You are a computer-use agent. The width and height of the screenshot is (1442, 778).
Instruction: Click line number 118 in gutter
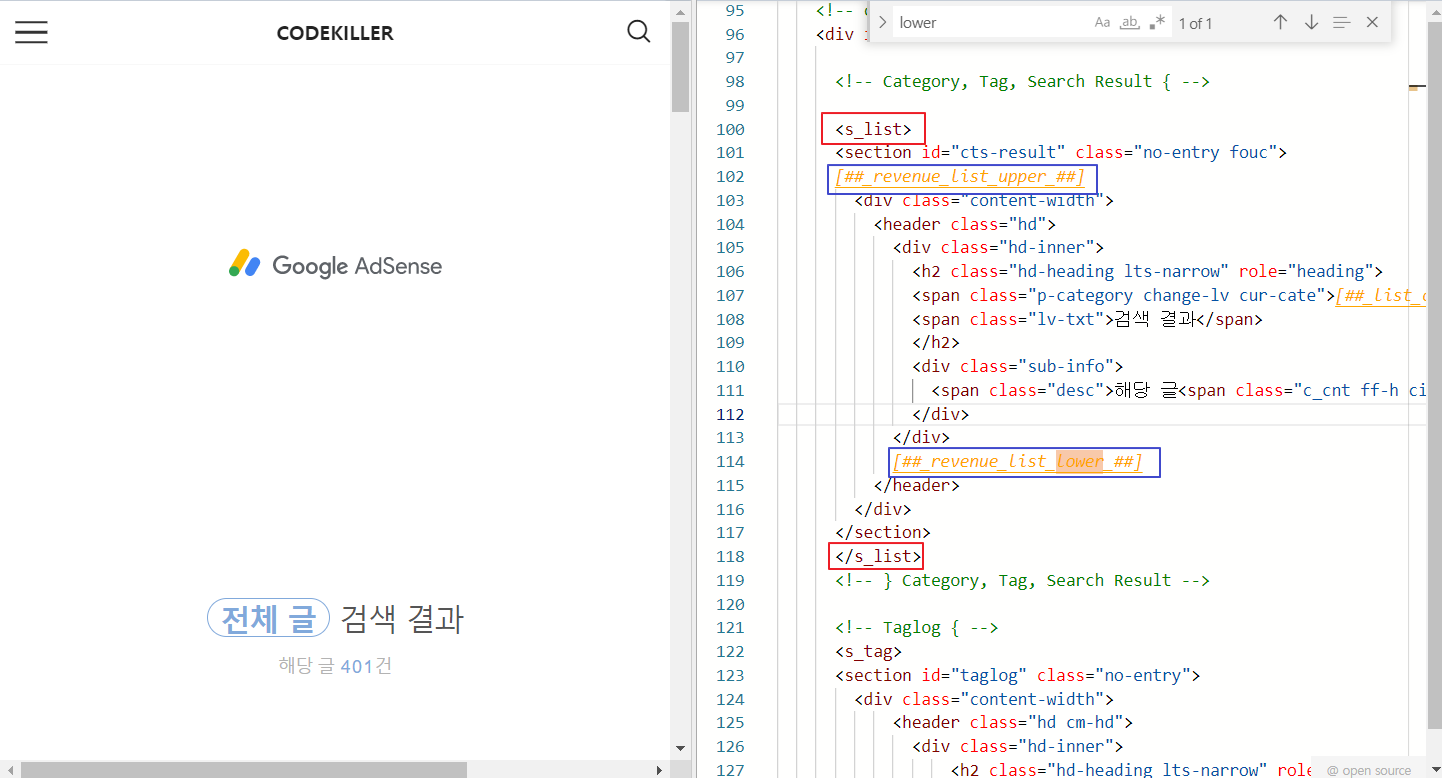[730, 556]
